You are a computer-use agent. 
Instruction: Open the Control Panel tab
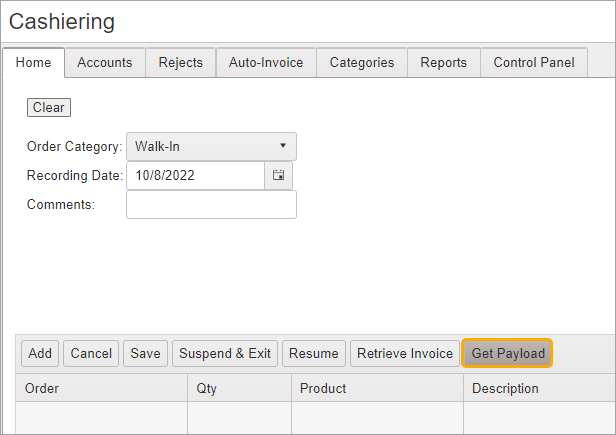[x=534, y=62]
